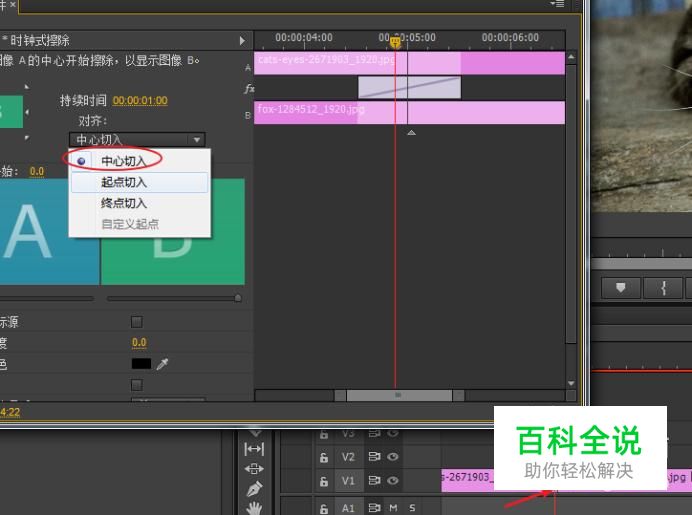Screen dimensions: 692x515
Task: Select the Slide tool
Action: pos(254,469)
